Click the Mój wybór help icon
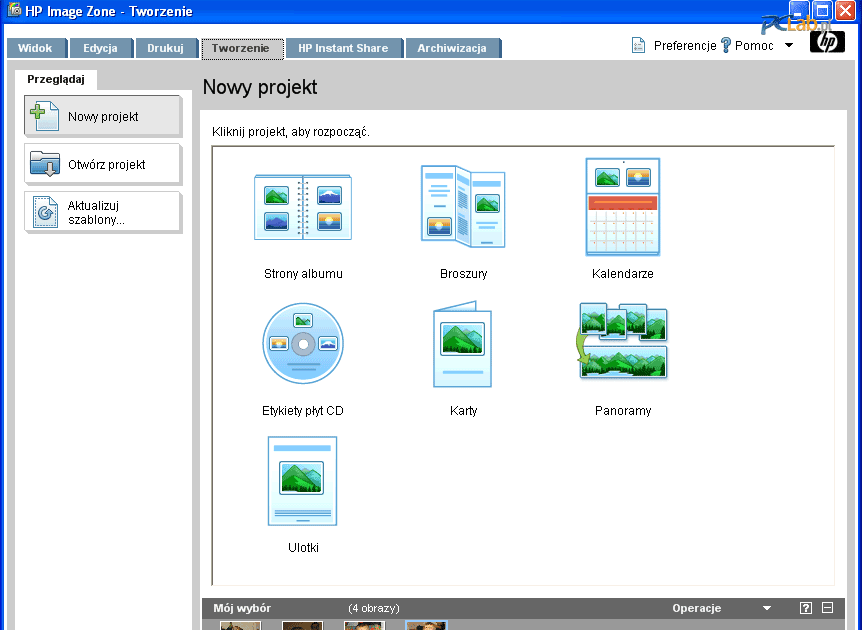Image resolution: width=862 pixels, height=630 pixels. coord(805,607)
